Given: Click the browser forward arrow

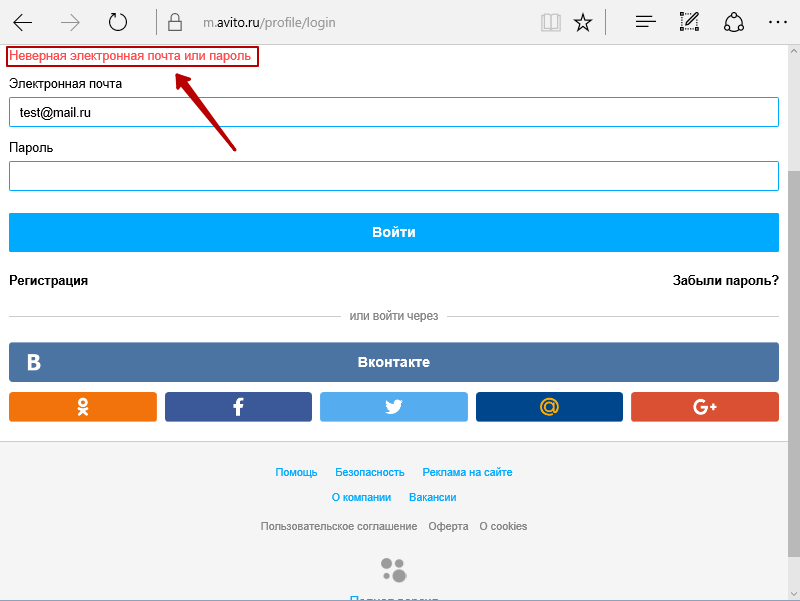Looking at the screenshot, I should (x=70, y=22).
